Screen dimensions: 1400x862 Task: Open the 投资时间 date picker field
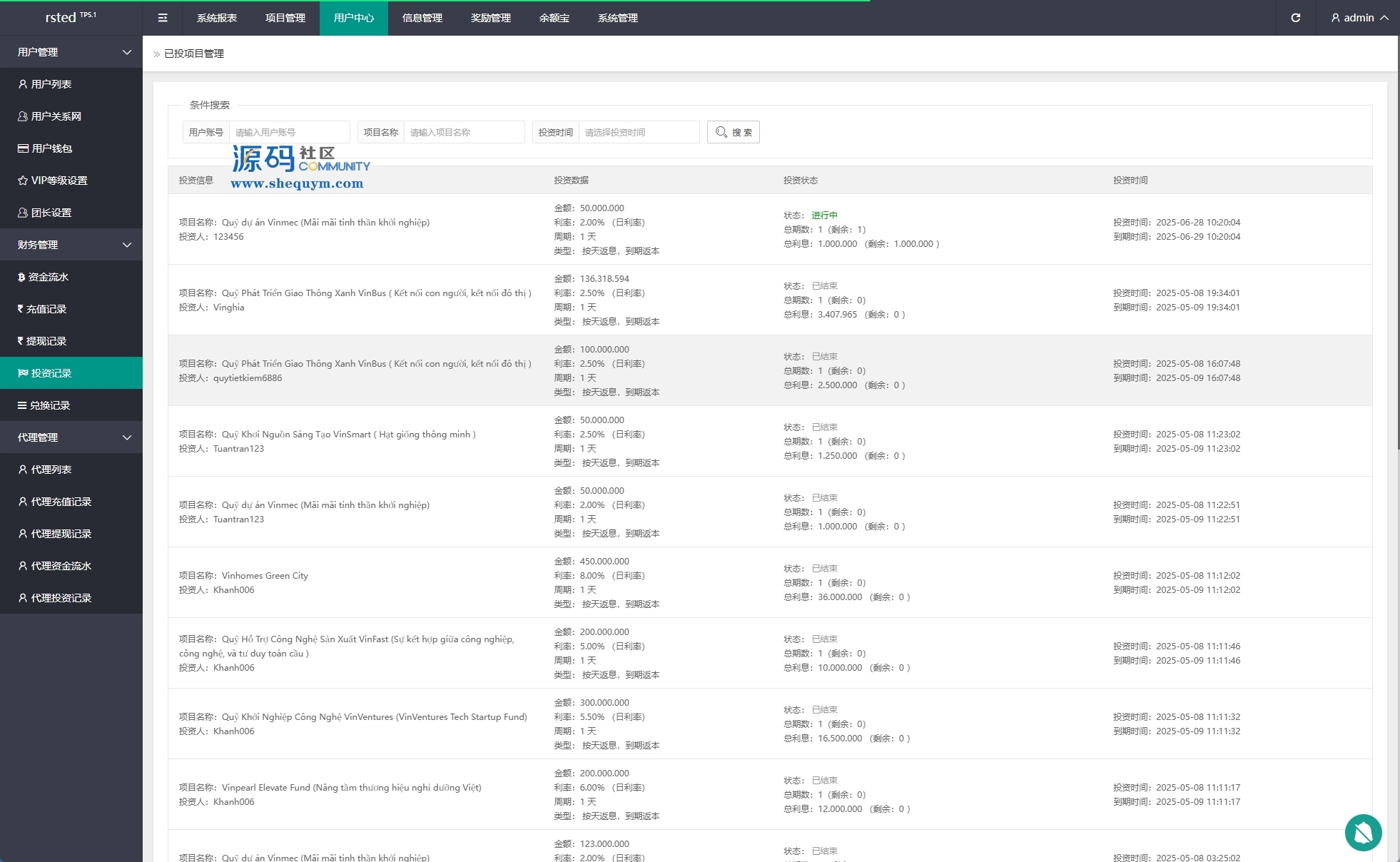[638, 132]
